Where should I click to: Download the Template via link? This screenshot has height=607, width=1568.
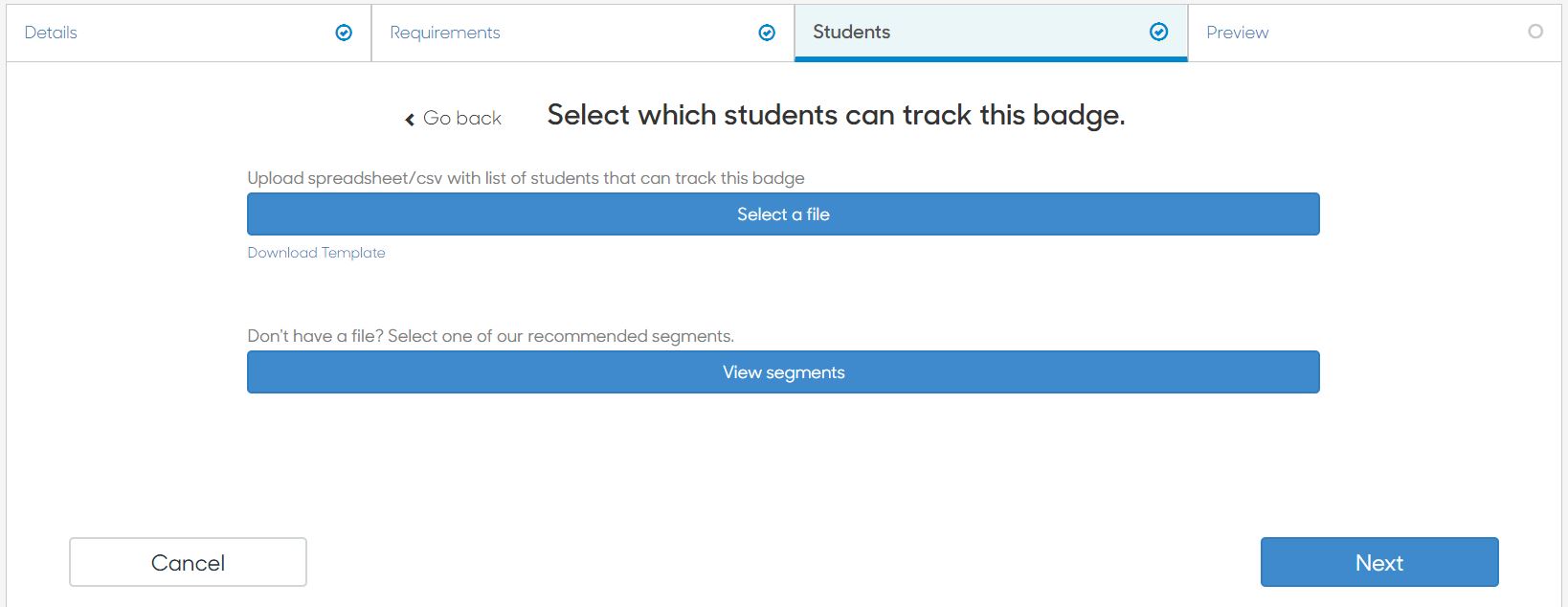click(x=316, y=253)
